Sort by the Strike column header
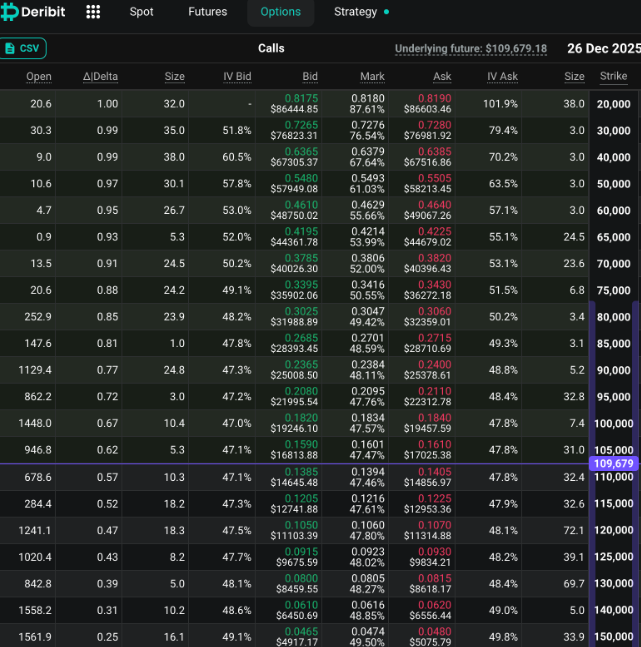 (x=613, y=76)
